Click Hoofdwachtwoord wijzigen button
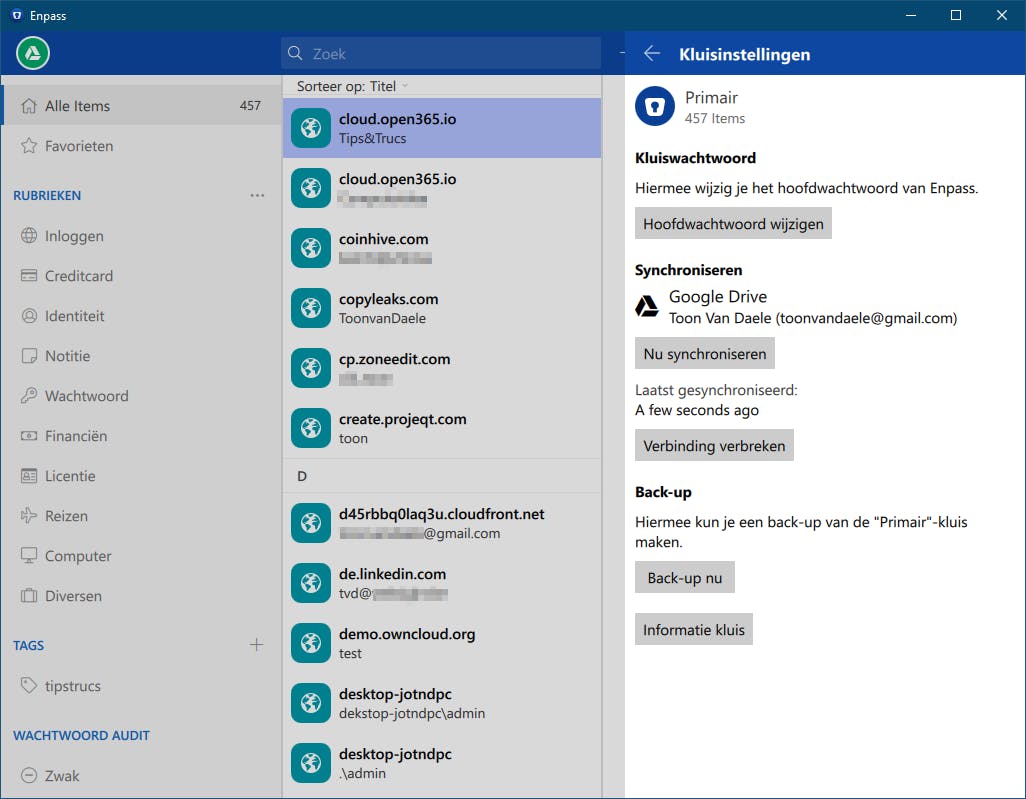The image size is (1026, 799). [x=733, y=224]
